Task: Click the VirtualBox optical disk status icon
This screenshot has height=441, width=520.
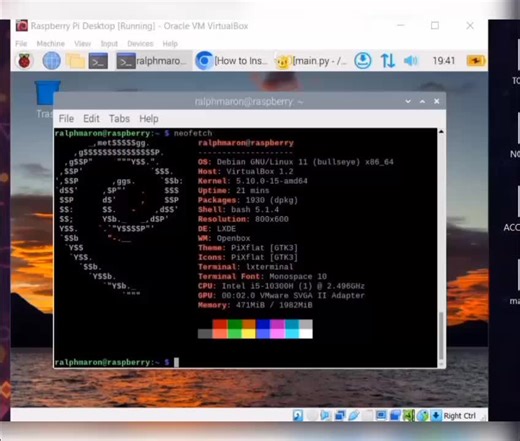Action: tap(312, 415)
